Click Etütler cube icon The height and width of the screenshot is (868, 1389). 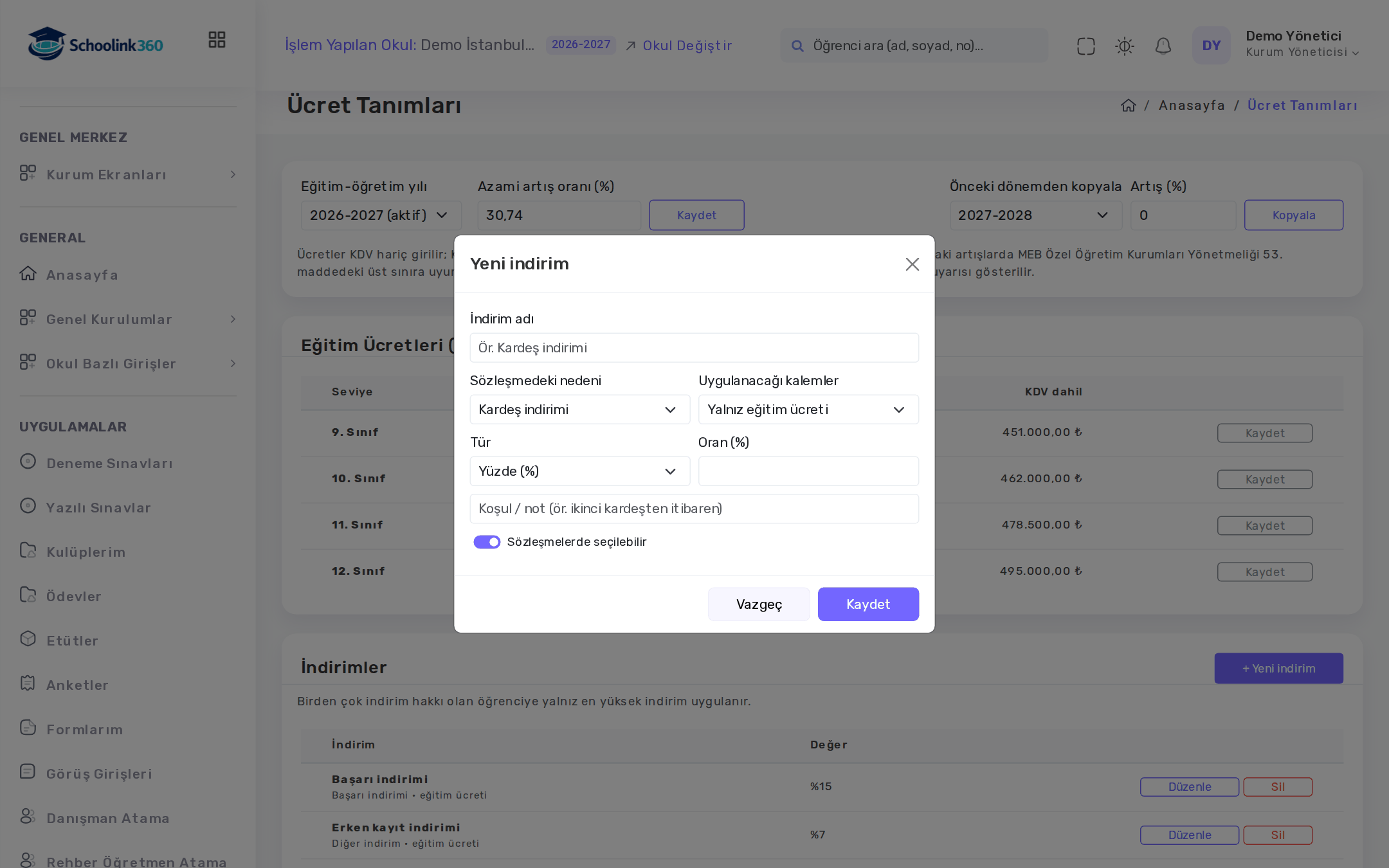[28, 638]
